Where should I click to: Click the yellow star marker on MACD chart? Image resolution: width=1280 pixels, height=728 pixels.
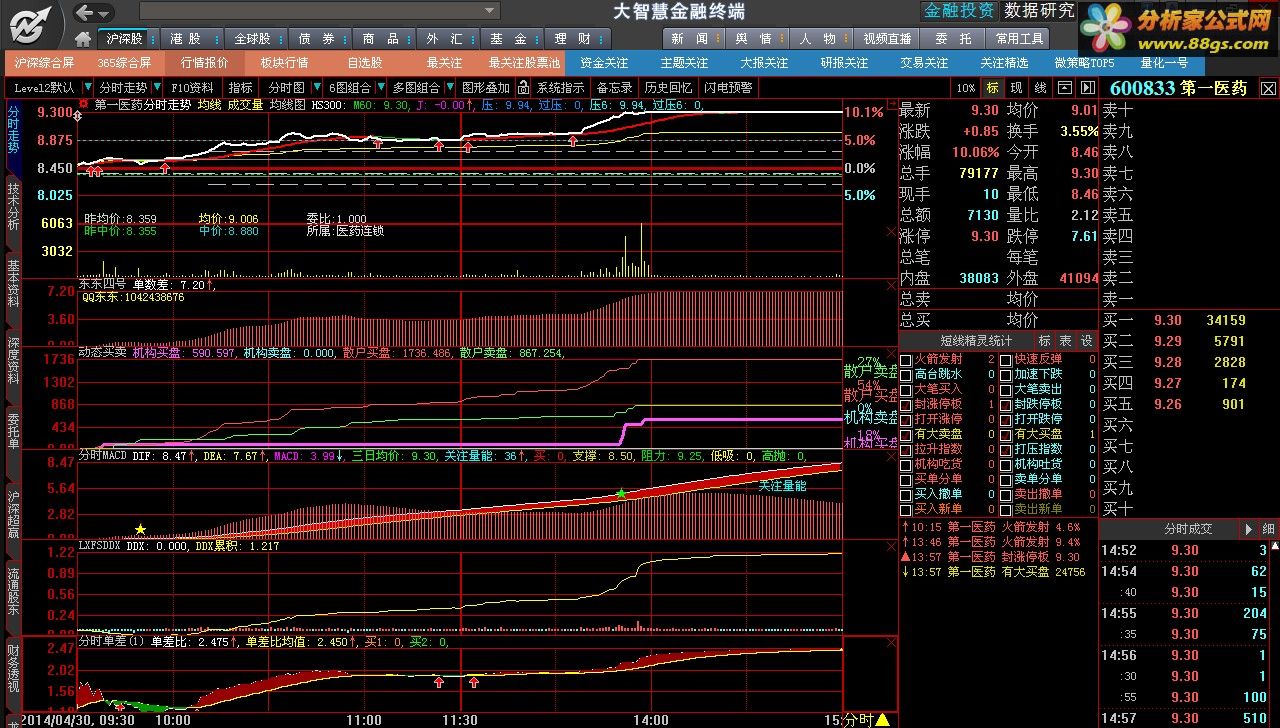coord(140,529)
